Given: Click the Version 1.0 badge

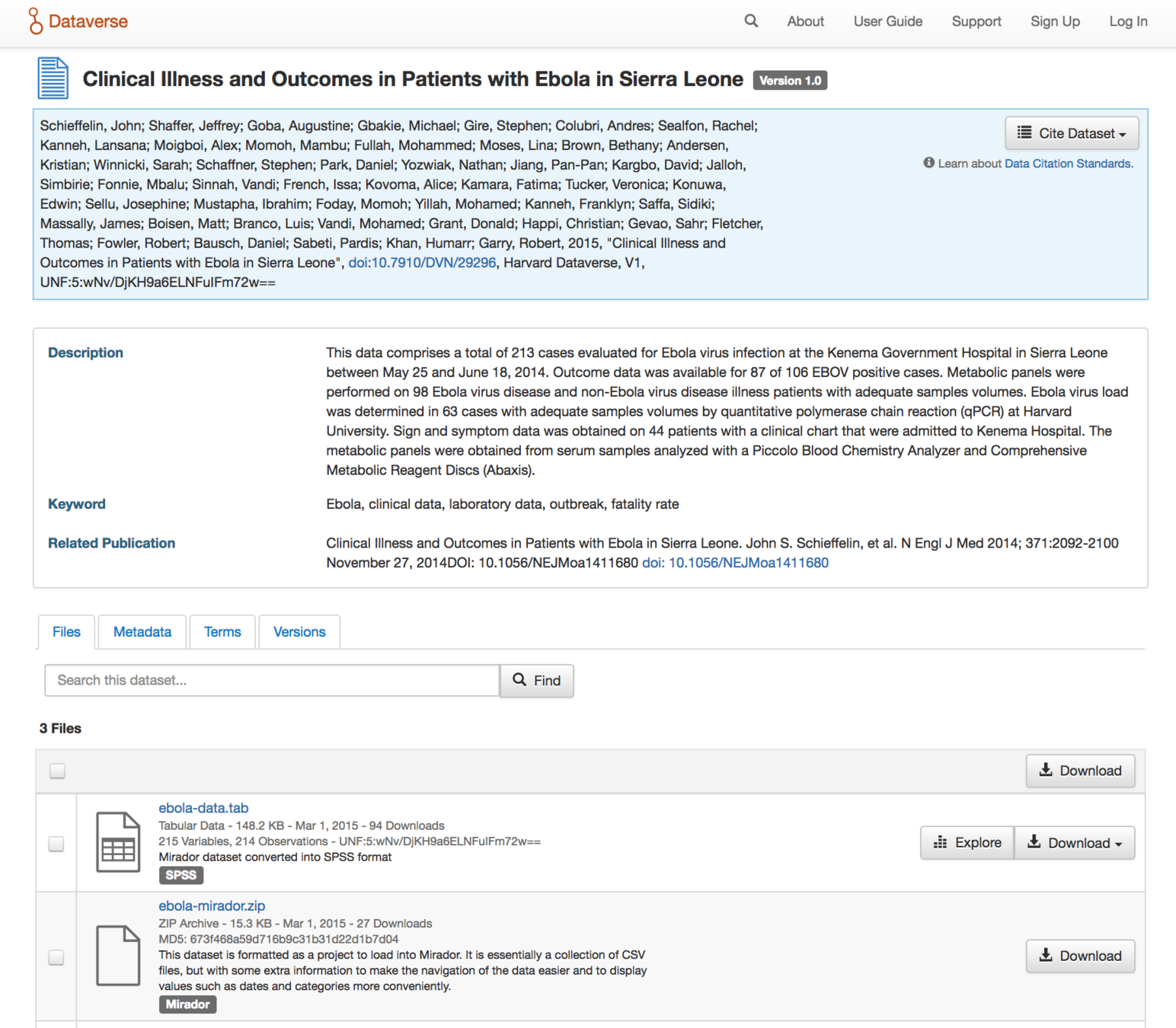Looking at the screenshot, I should [790, 81].
